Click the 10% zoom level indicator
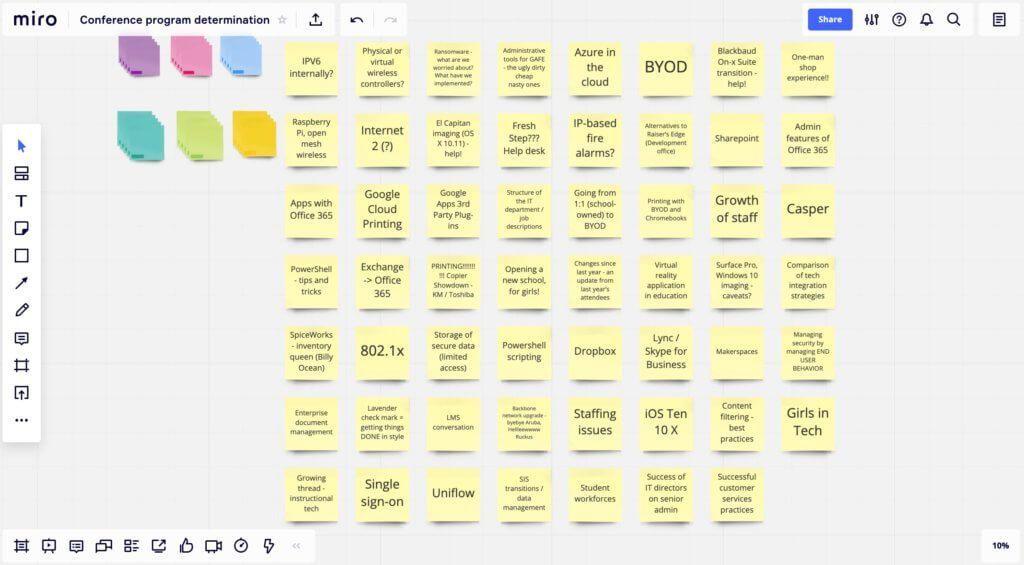This screenshot has height=565, width=1024. click(1000, 545)
